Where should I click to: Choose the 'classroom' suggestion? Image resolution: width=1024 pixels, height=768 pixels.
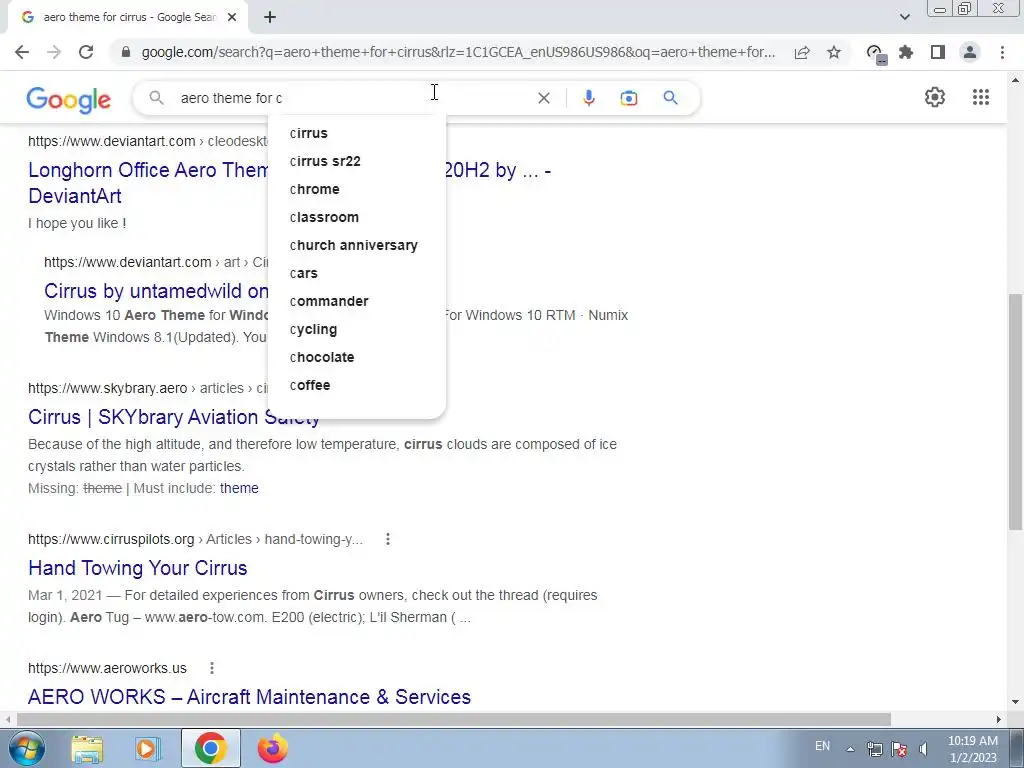point(357,217)
